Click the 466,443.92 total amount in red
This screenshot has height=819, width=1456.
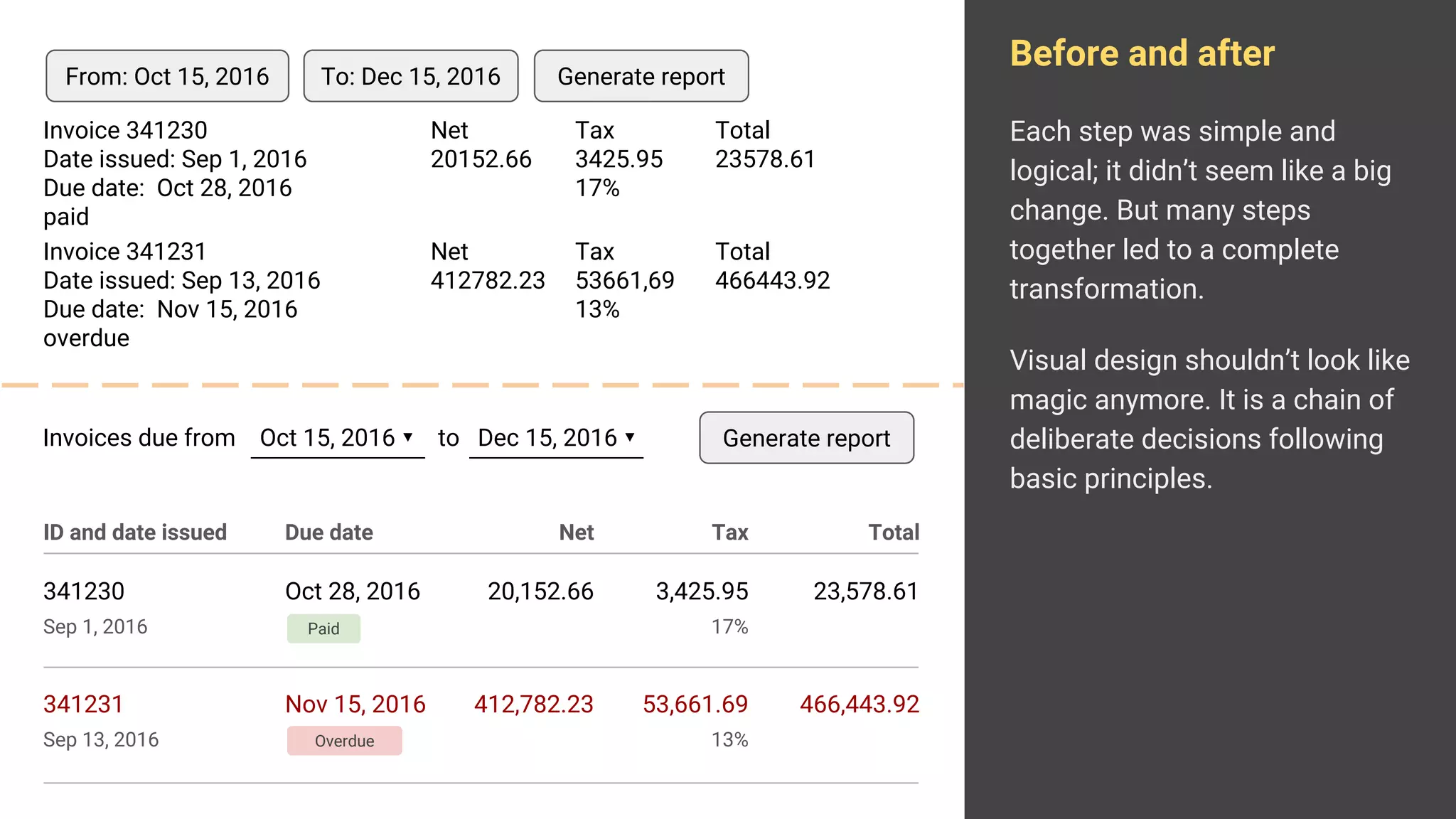click(859, 705)
